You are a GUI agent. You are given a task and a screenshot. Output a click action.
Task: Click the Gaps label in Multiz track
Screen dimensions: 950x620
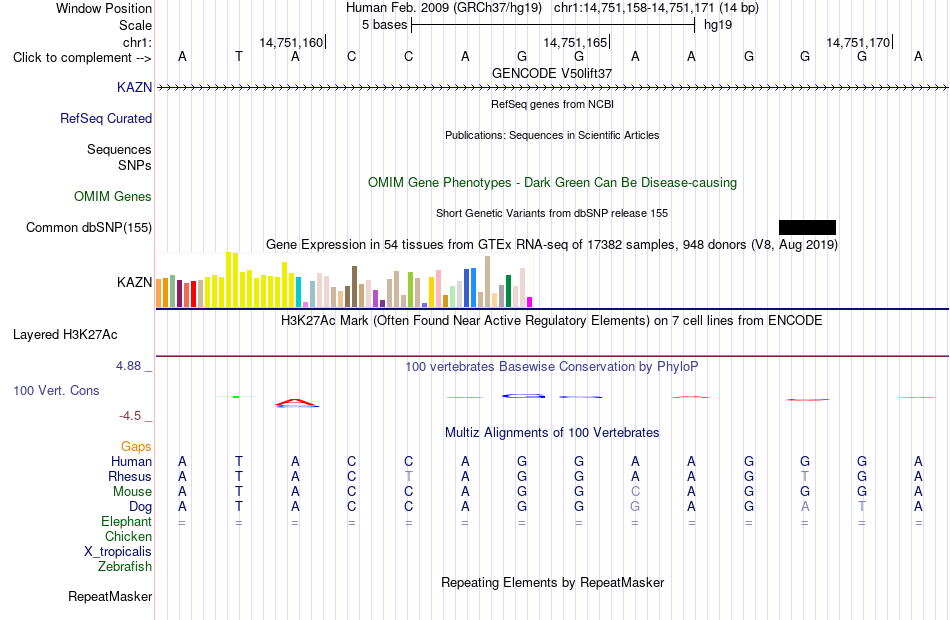pos(136,447)
